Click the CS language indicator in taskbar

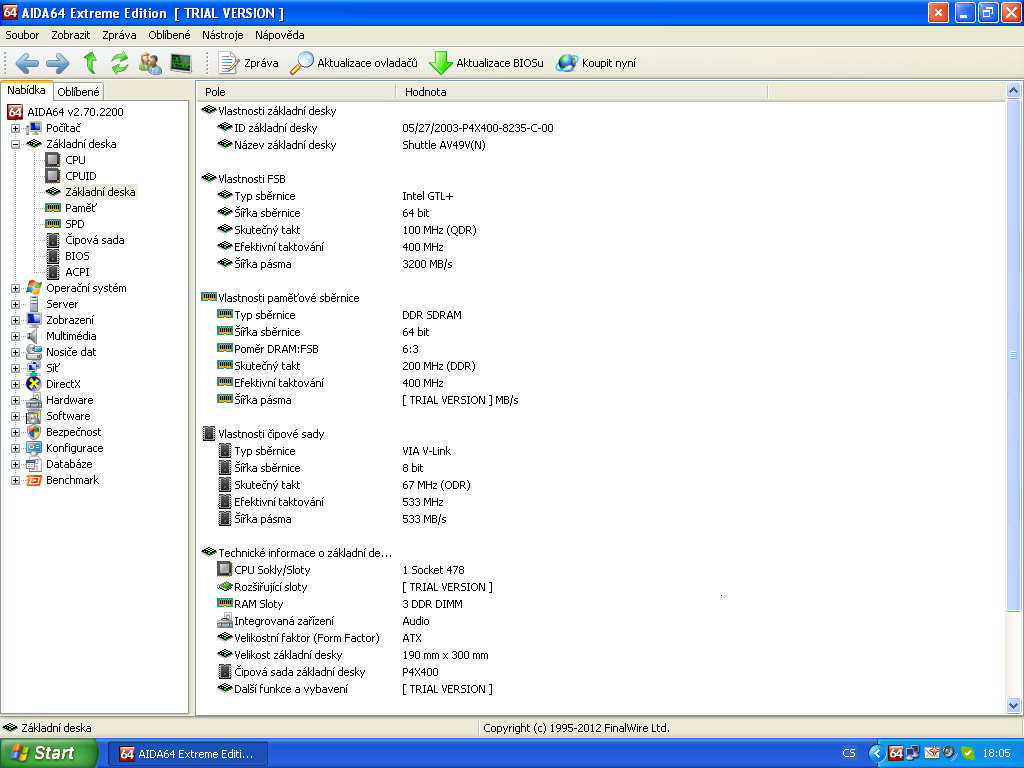click(x=849, y=754)
